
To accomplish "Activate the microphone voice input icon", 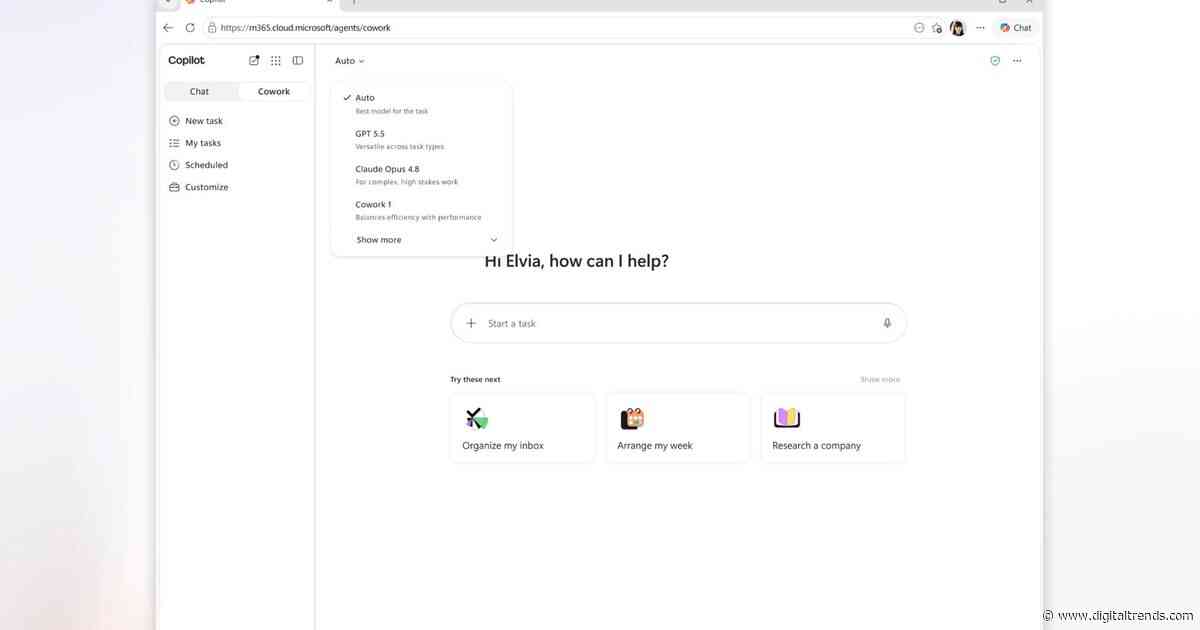I will 887,323.
